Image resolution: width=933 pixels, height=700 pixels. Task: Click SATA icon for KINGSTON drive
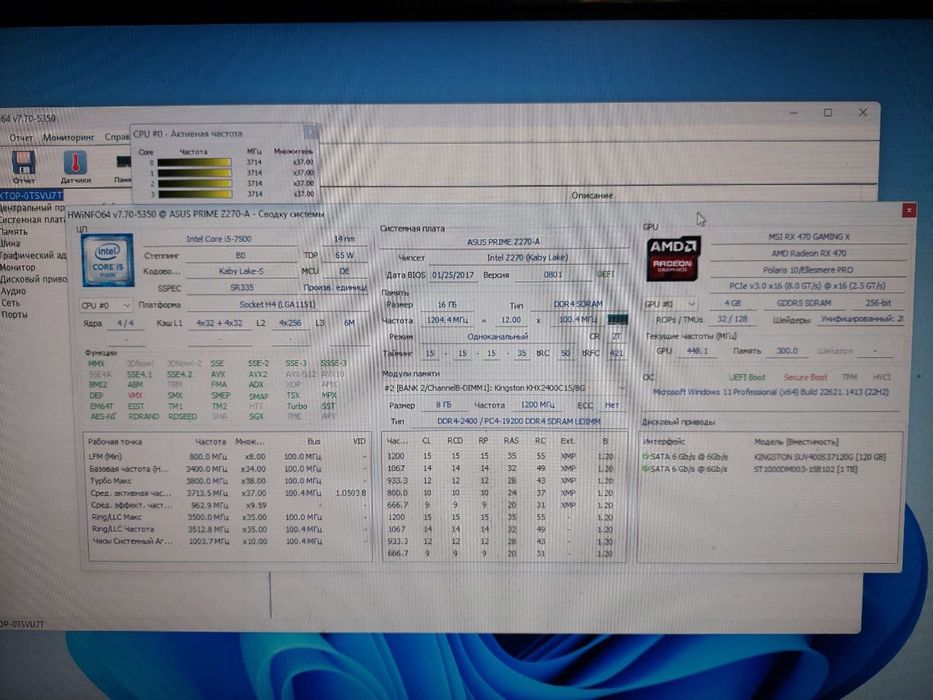point(645,457)
